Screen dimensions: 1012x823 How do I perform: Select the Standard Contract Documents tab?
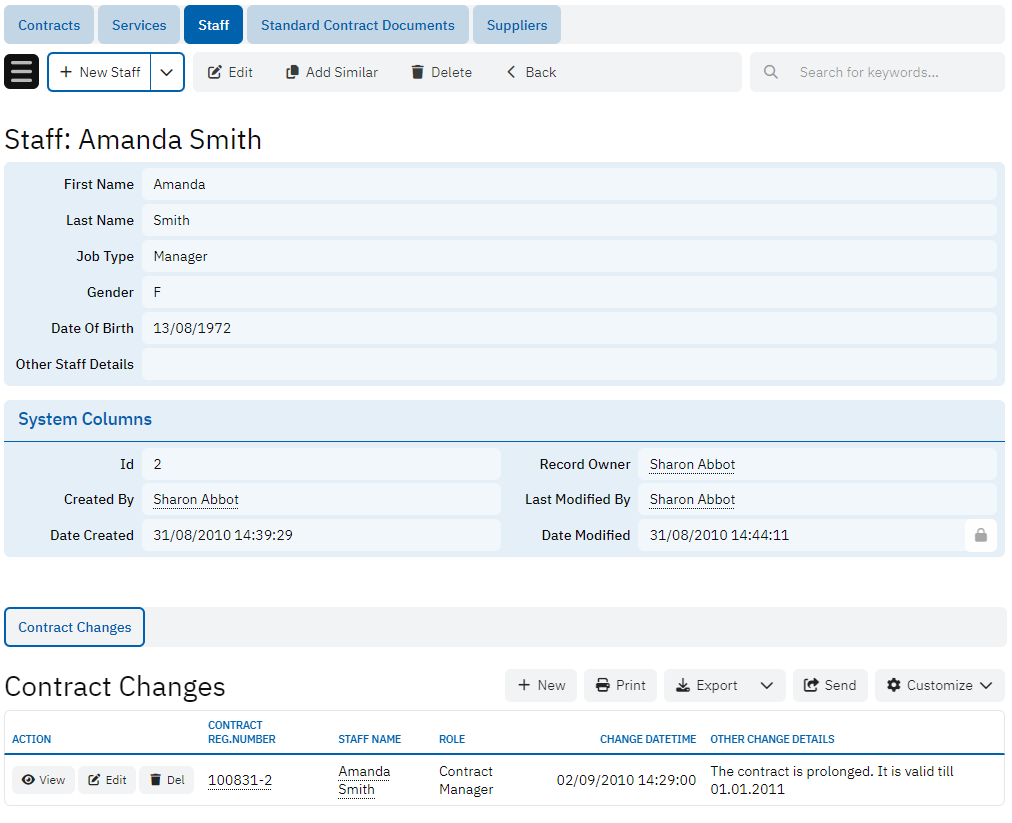pyautogui.click(x=357, y=25)
